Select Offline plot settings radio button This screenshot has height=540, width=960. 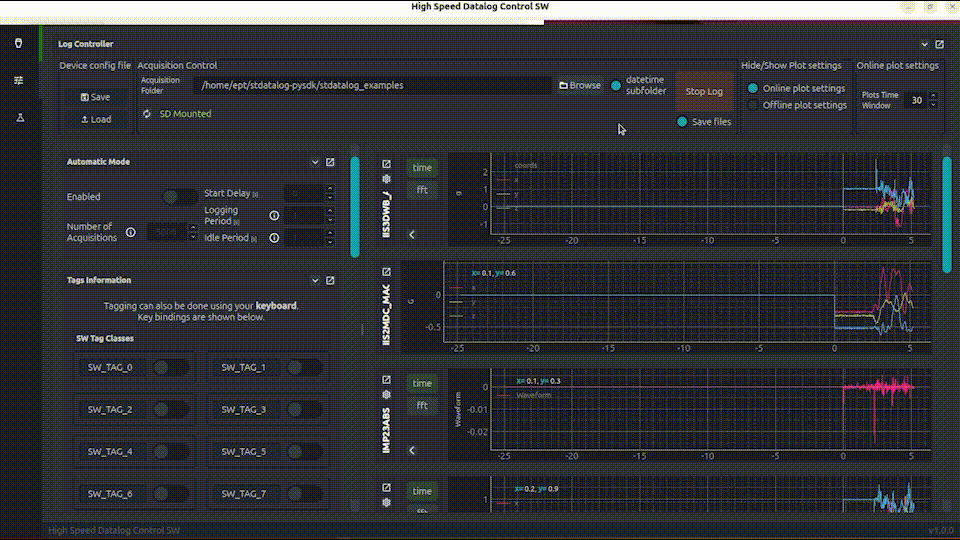(753, 105)
